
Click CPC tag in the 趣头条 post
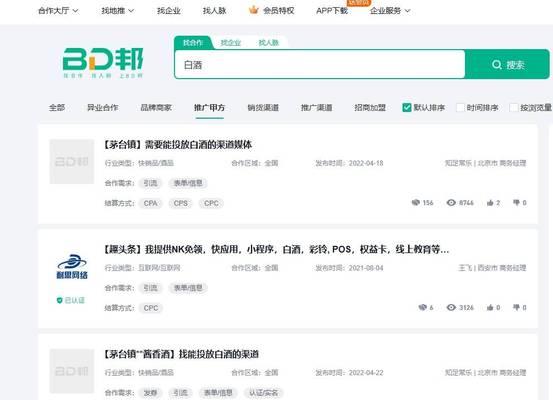pyautogui.click(x=151, y=308)
